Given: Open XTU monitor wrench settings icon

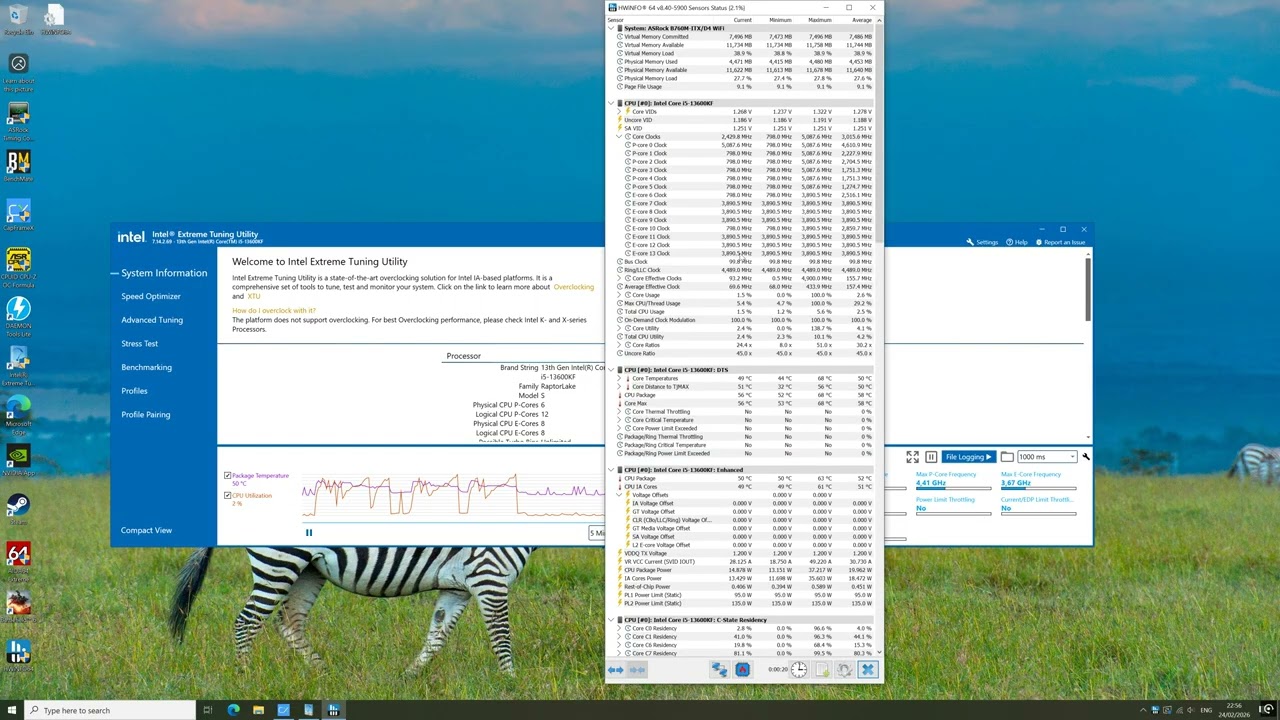Looking at the screenshot, I should coord(1086,457).
